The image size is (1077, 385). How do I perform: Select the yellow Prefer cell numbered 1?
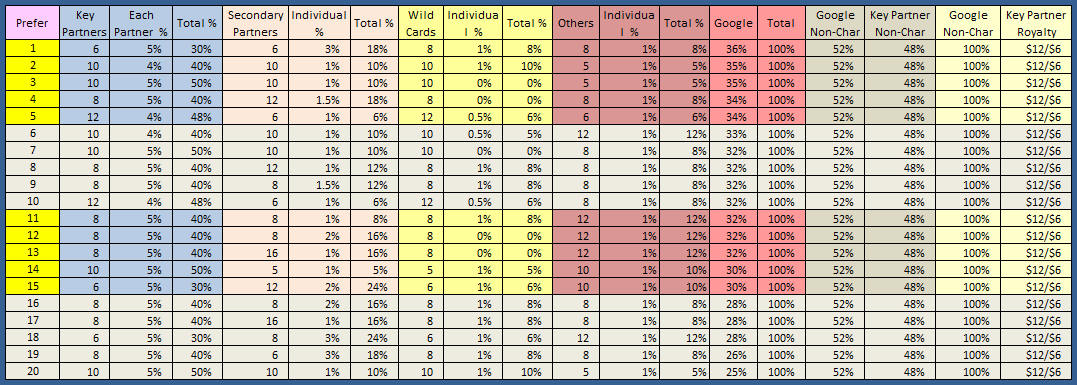(32, 49)
